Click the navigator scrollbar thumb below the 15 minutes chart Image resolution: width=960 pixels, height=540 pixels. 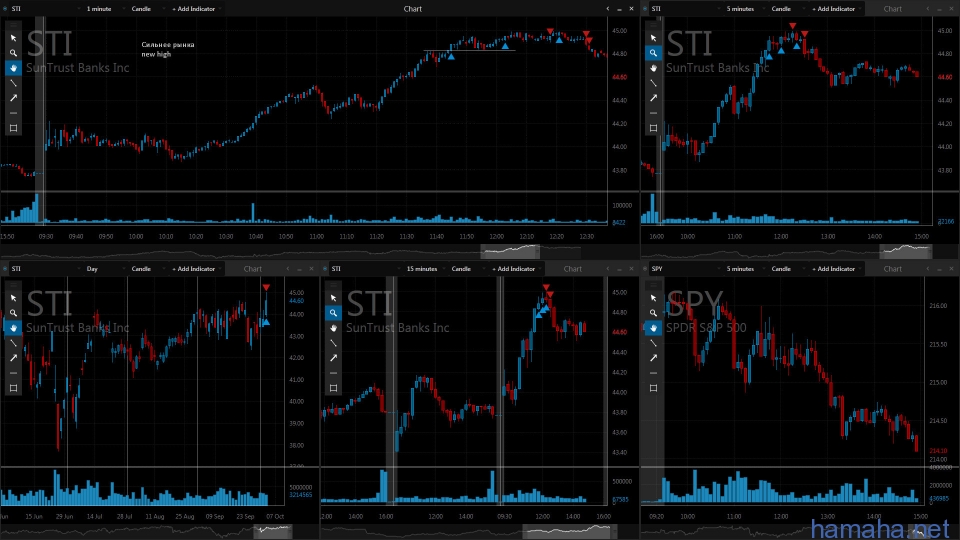[x=569, y=530]
